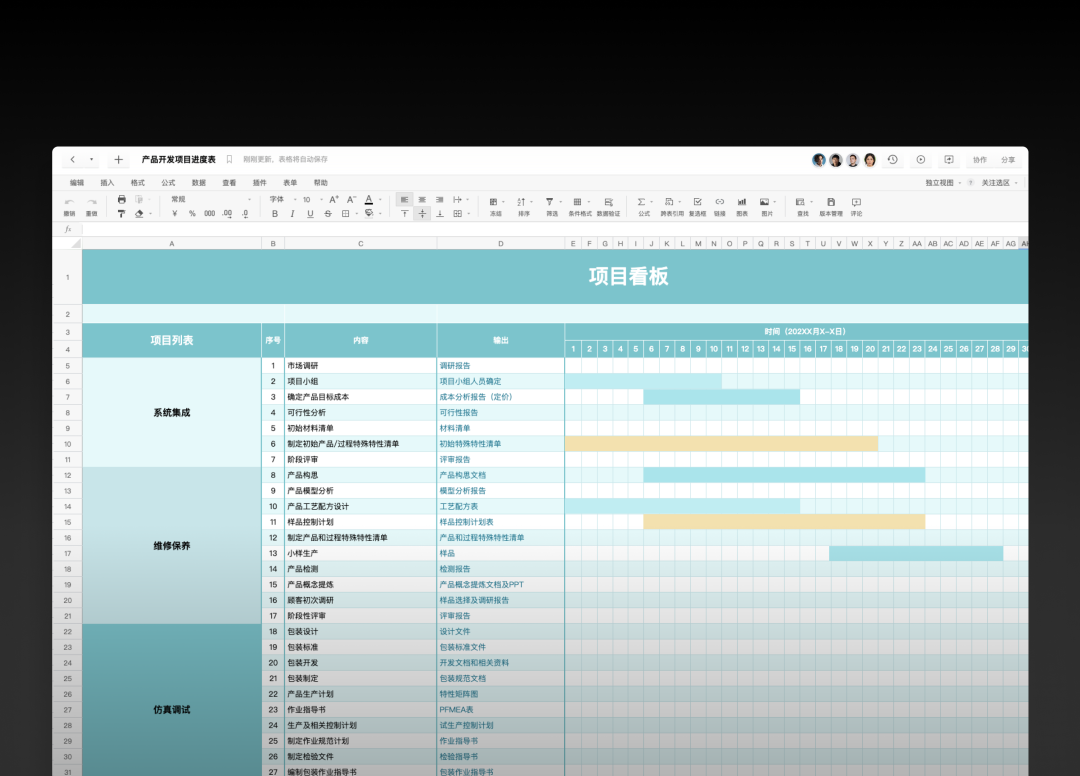The height and width of the screenshot is (776, 1080).
Task: Expand the filter (筛选) dropdown
Action: 561,202
